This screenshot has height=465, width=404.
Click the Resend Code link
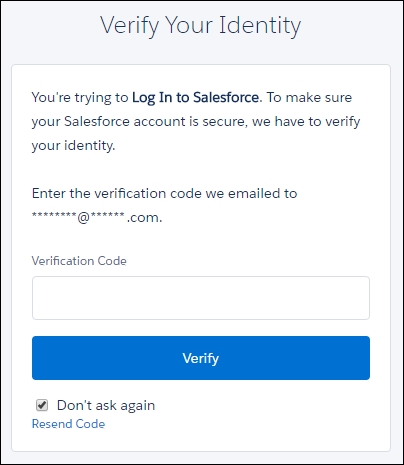68,424
